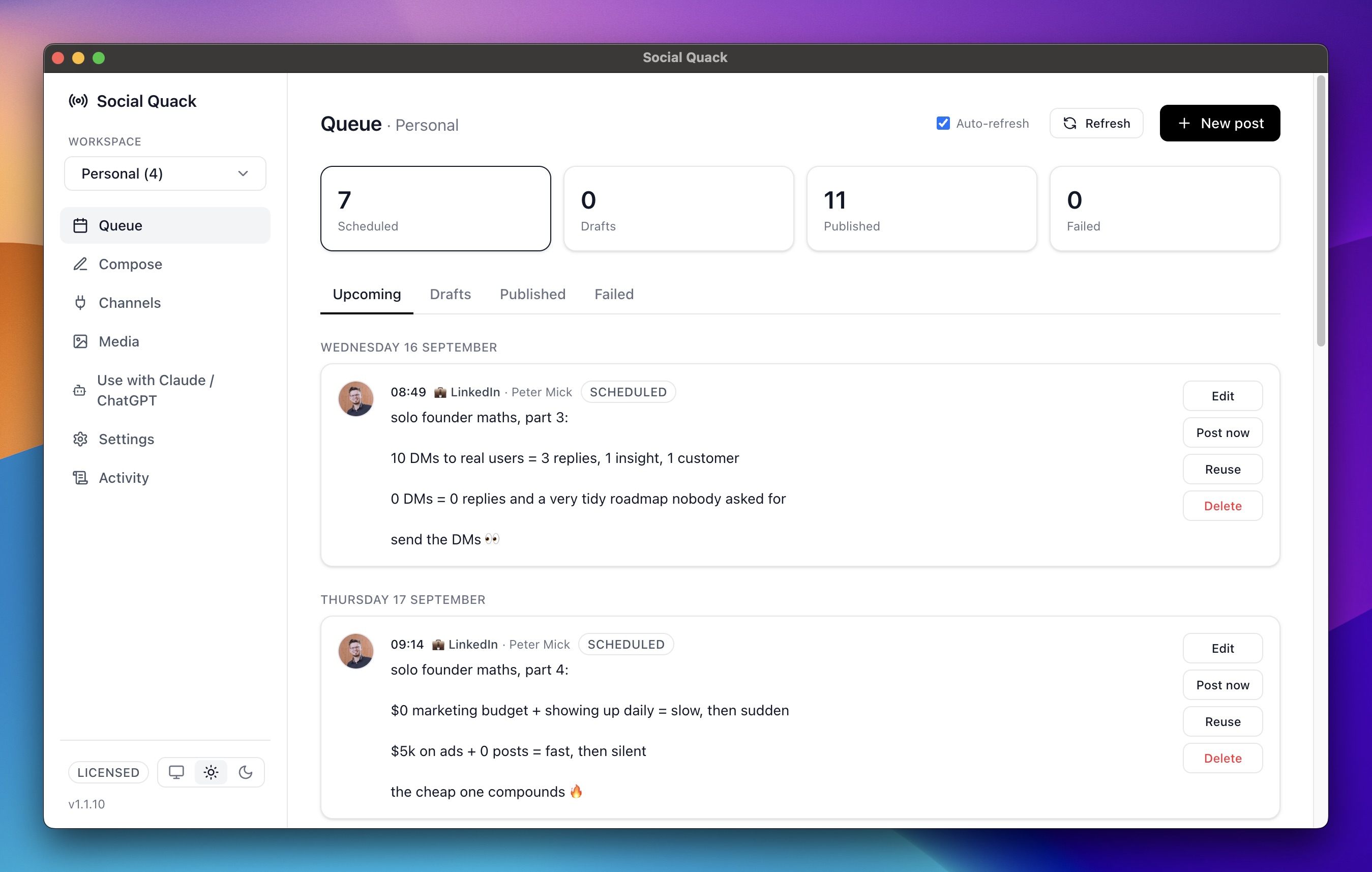This screenshot has height=872, width=1372.
Task: Switch to system theme monitor icon
Action: [x=176, y=772]
